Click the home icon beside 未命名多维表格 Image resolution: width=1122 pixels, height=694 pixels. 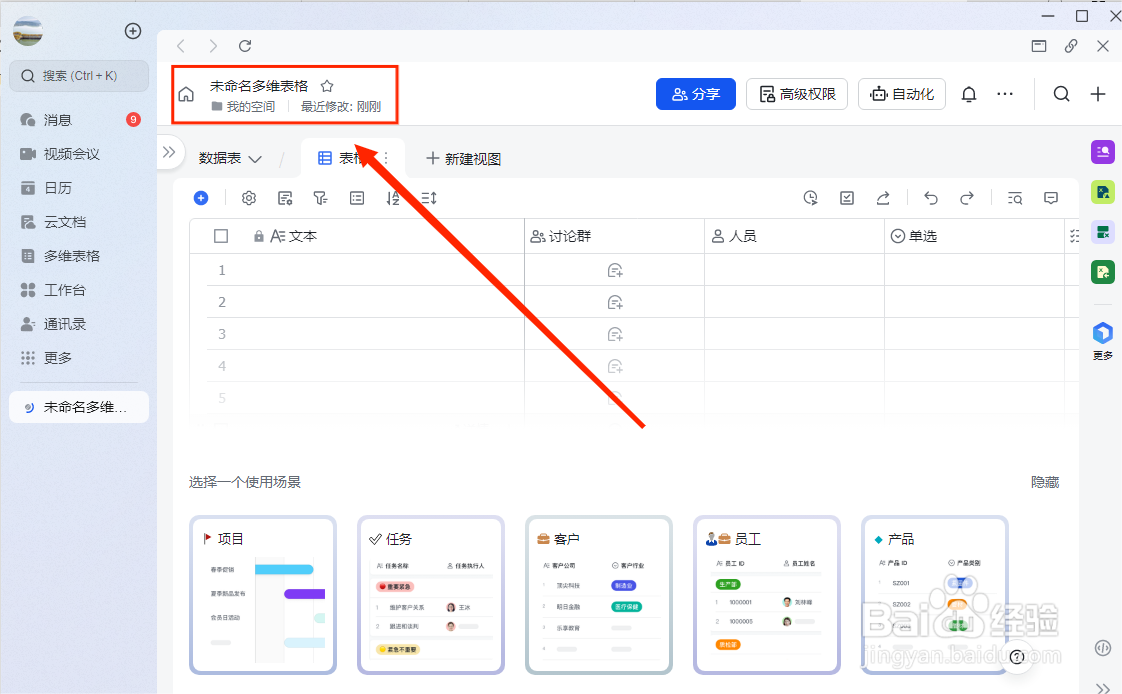[x=186, y=94]
